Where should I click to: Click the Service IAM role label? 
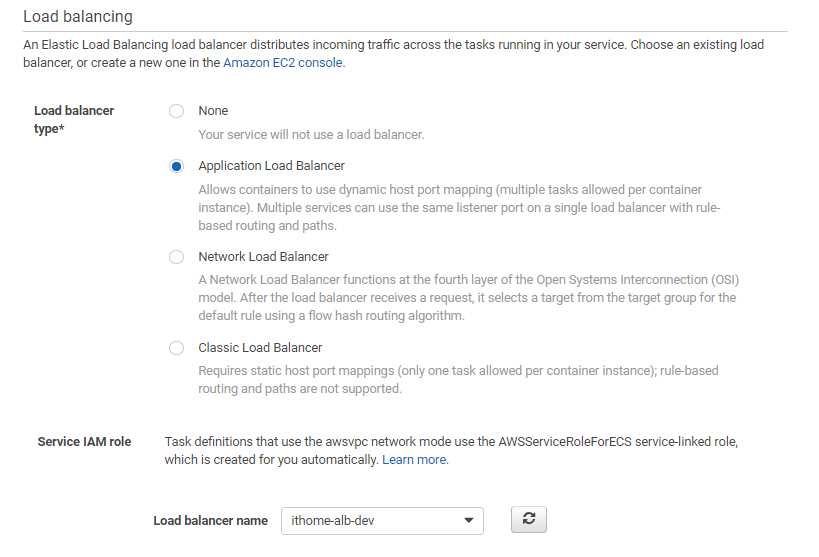pos(84,442)
